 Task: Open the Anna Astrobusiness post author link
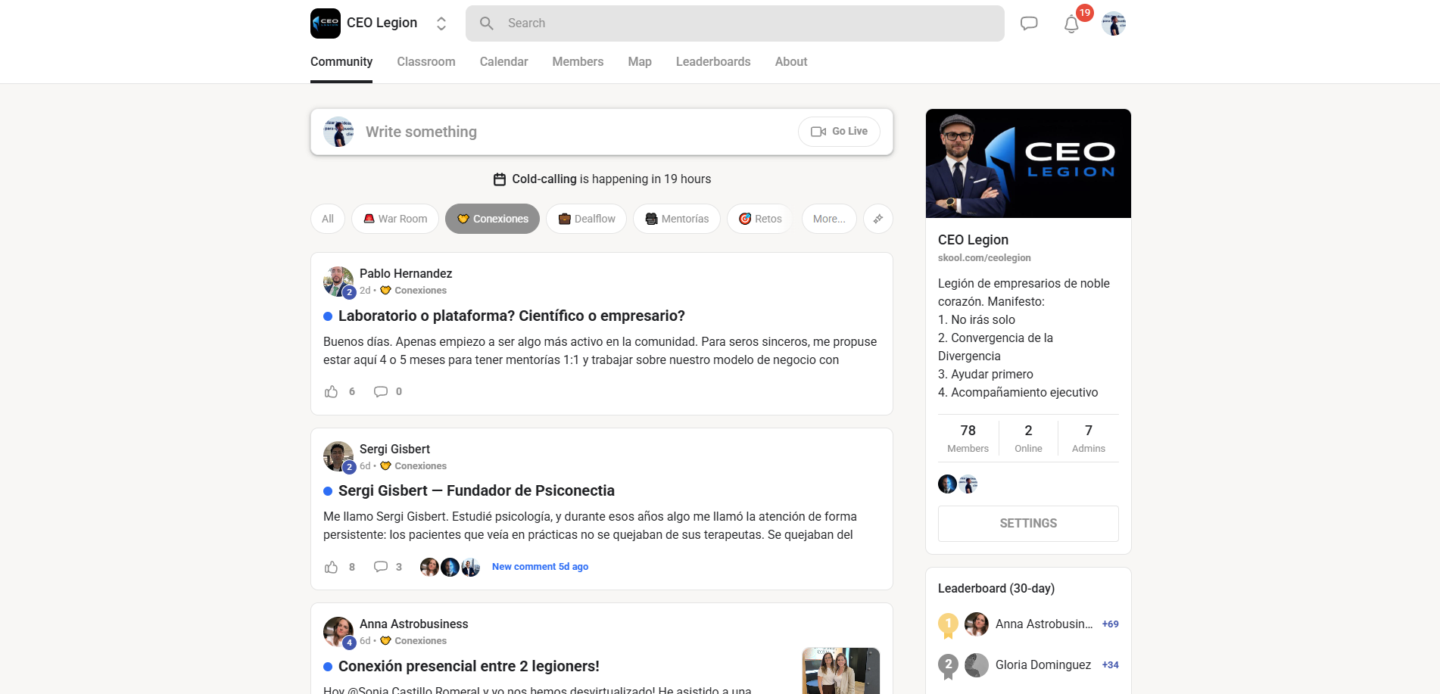414,624
